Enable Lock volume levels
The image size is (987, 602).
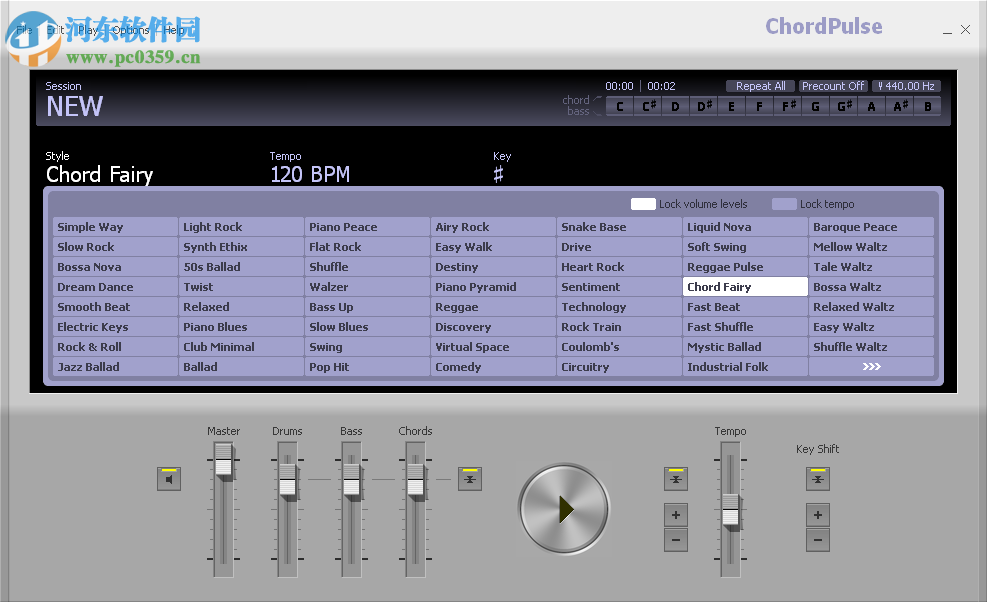(x=643, y=204)
